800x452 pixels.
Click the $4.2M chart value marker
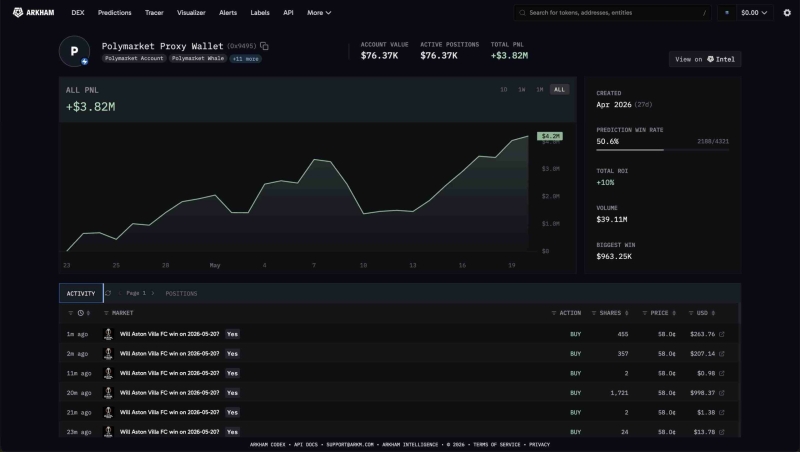(x=549, y=136)
